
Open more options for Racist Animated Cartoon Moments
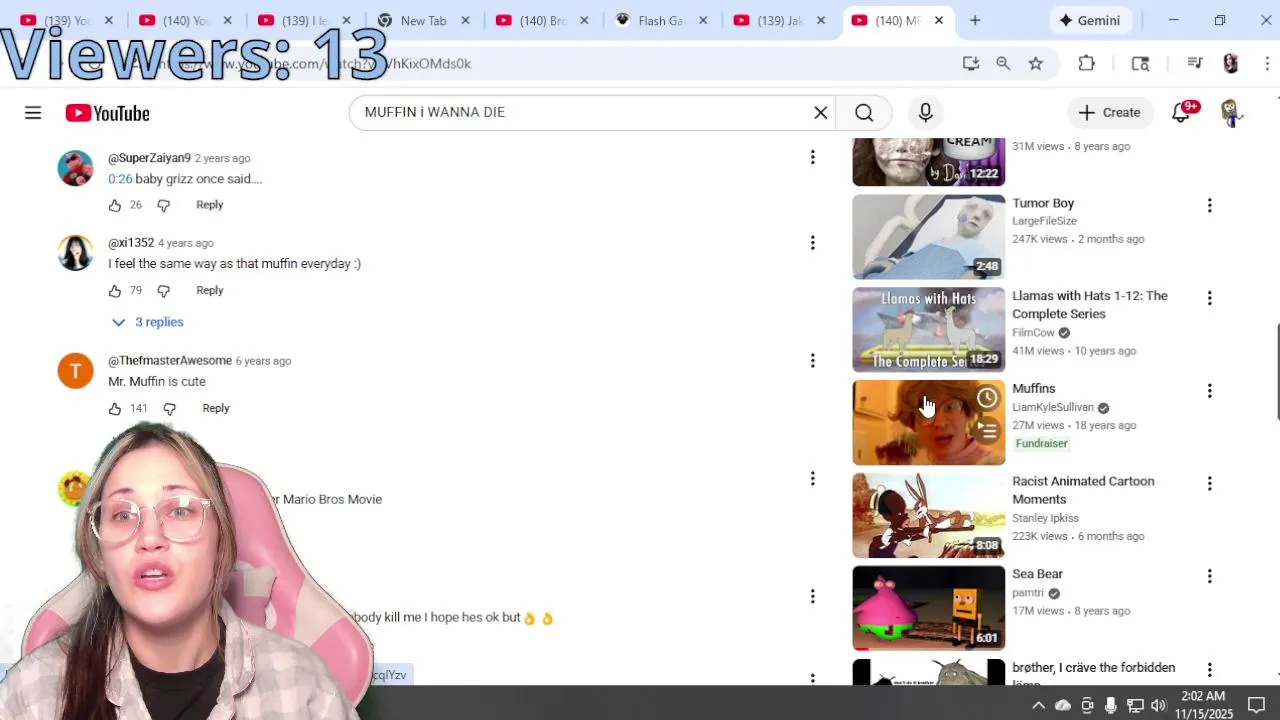(x=1209, y=483)
